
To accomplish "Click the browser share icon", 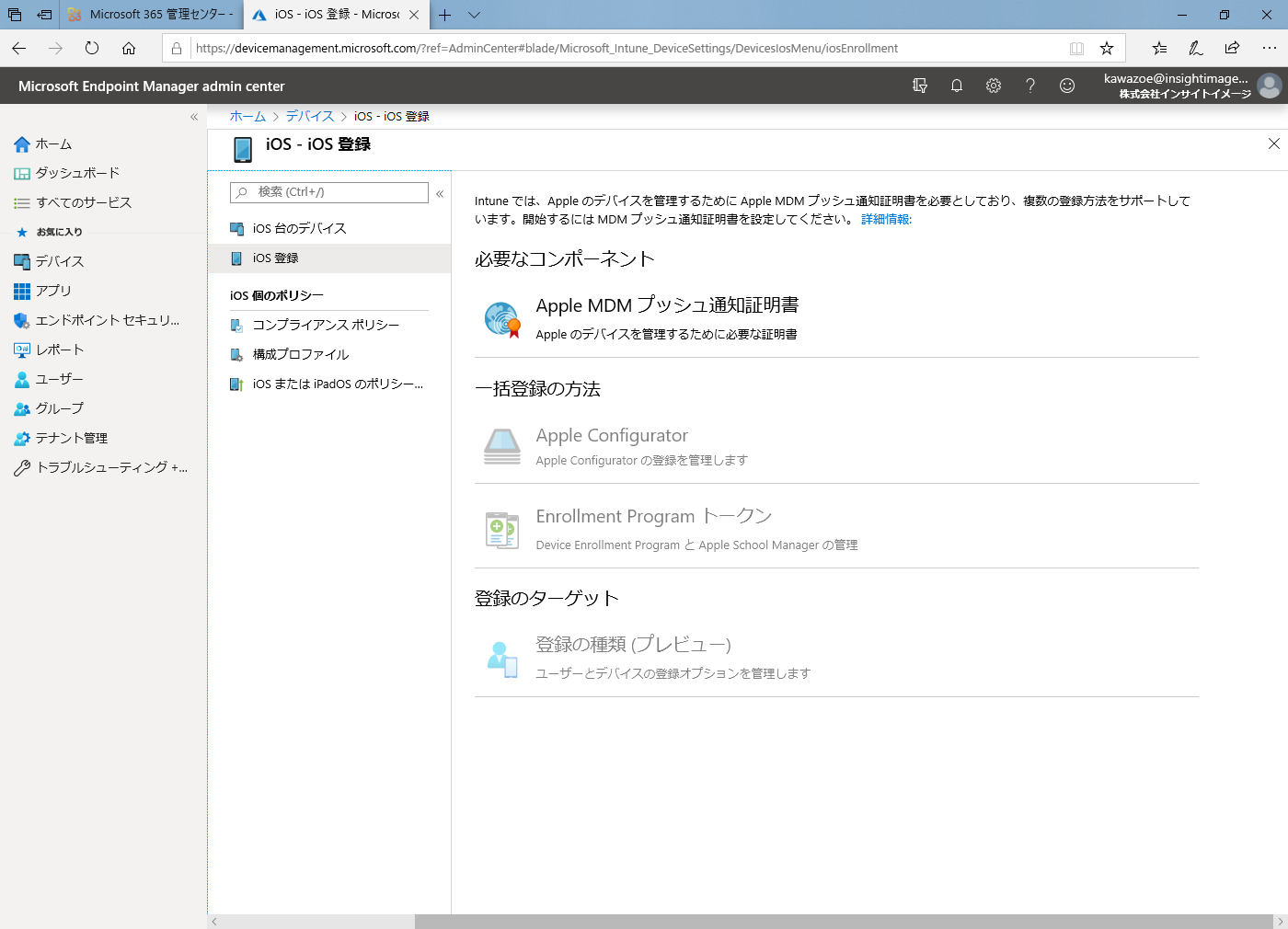I will (x=1233, y=48).
